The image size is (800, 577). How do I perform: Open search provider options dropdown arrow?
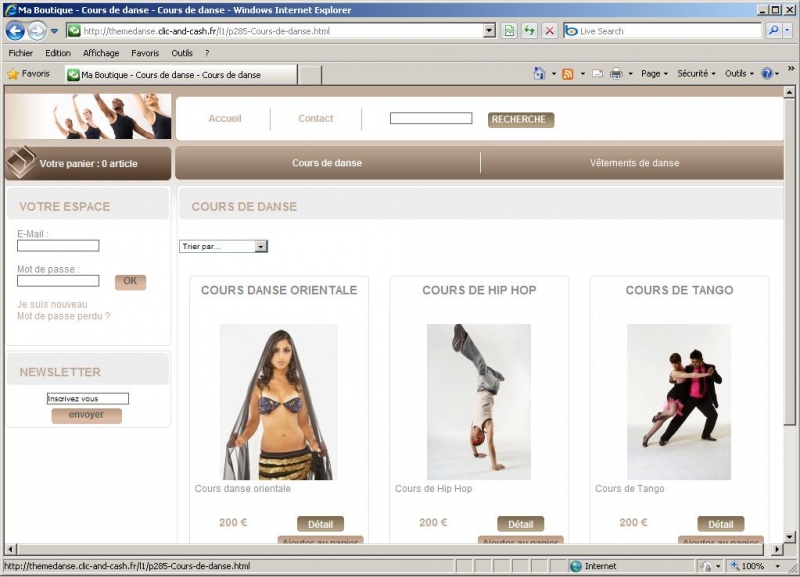(x=787, y=31)
